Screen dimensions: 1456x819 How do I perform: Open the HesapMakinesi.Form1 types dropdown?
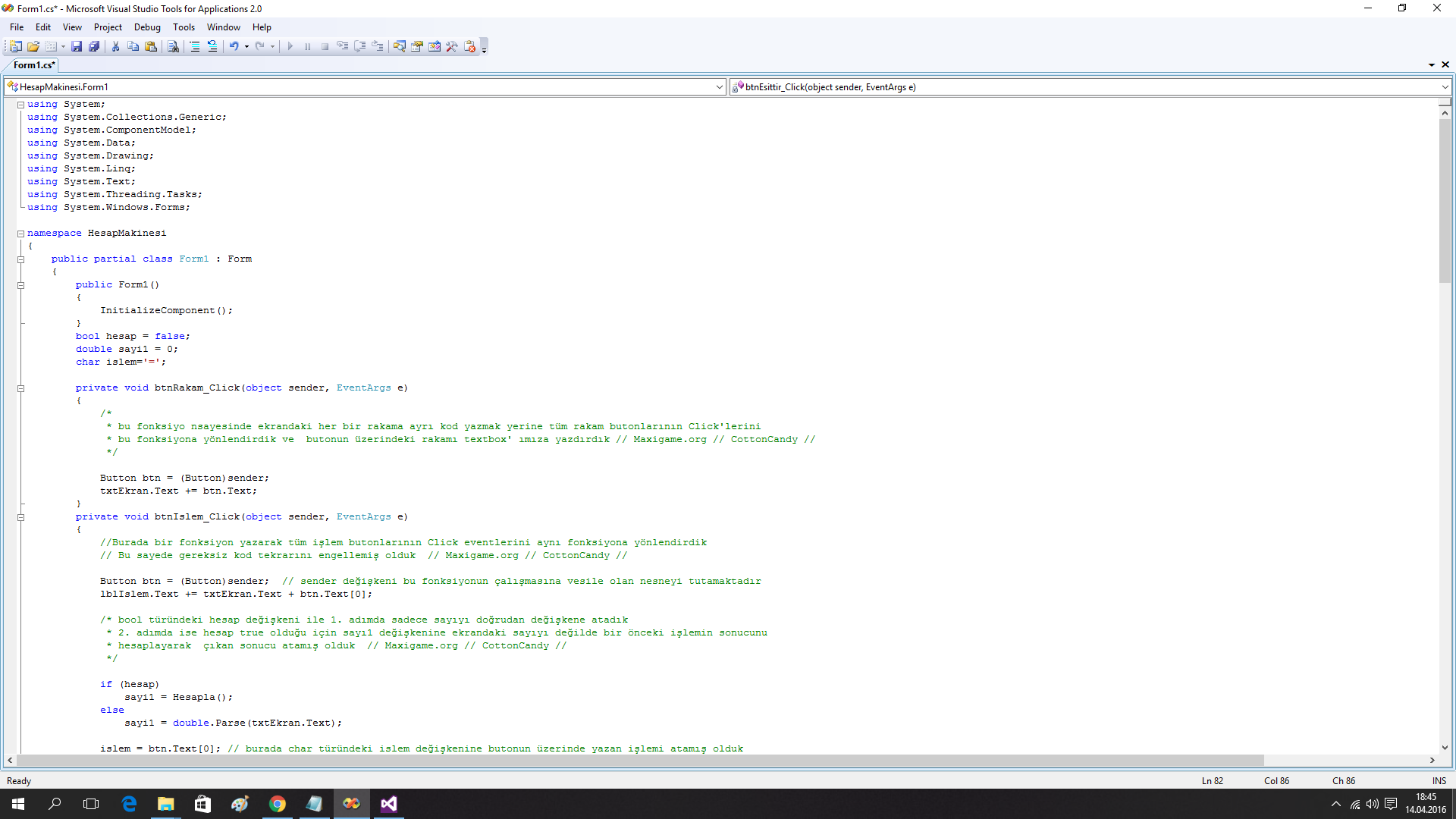[x=364, y=87]
